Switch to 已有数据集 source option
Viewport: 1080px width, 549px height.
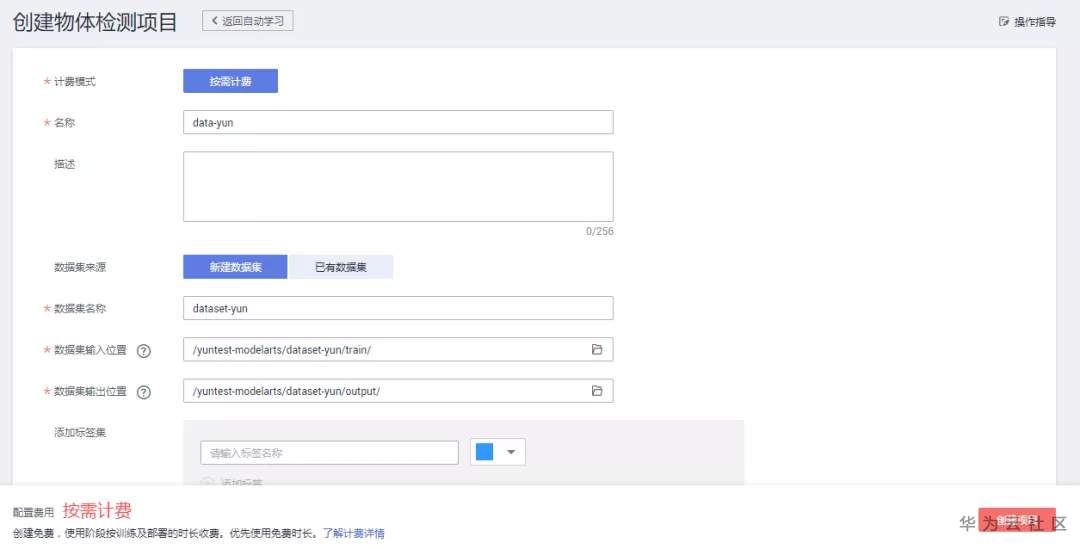pos(341,267)
